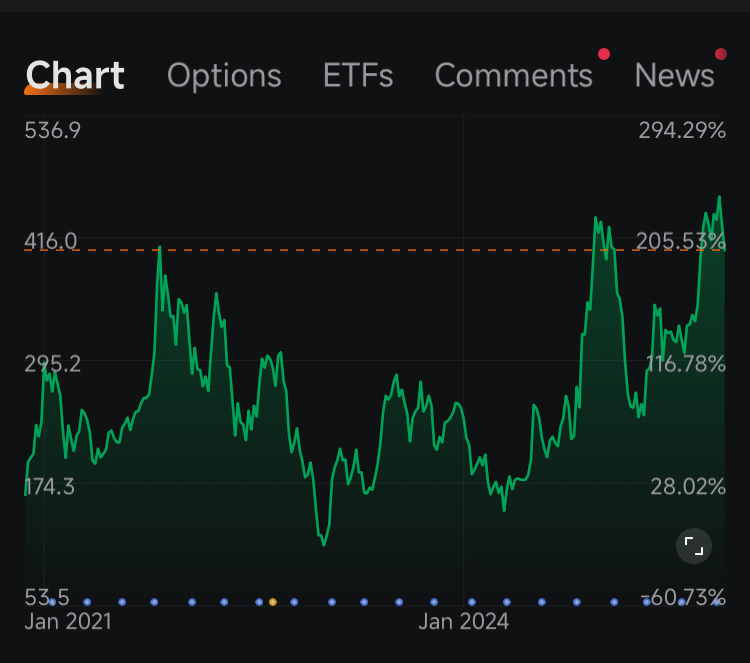The height and width of the screenshot is (663, 750).
Task: Click the 536.9 price axis label
Action: tap(53, 130)
